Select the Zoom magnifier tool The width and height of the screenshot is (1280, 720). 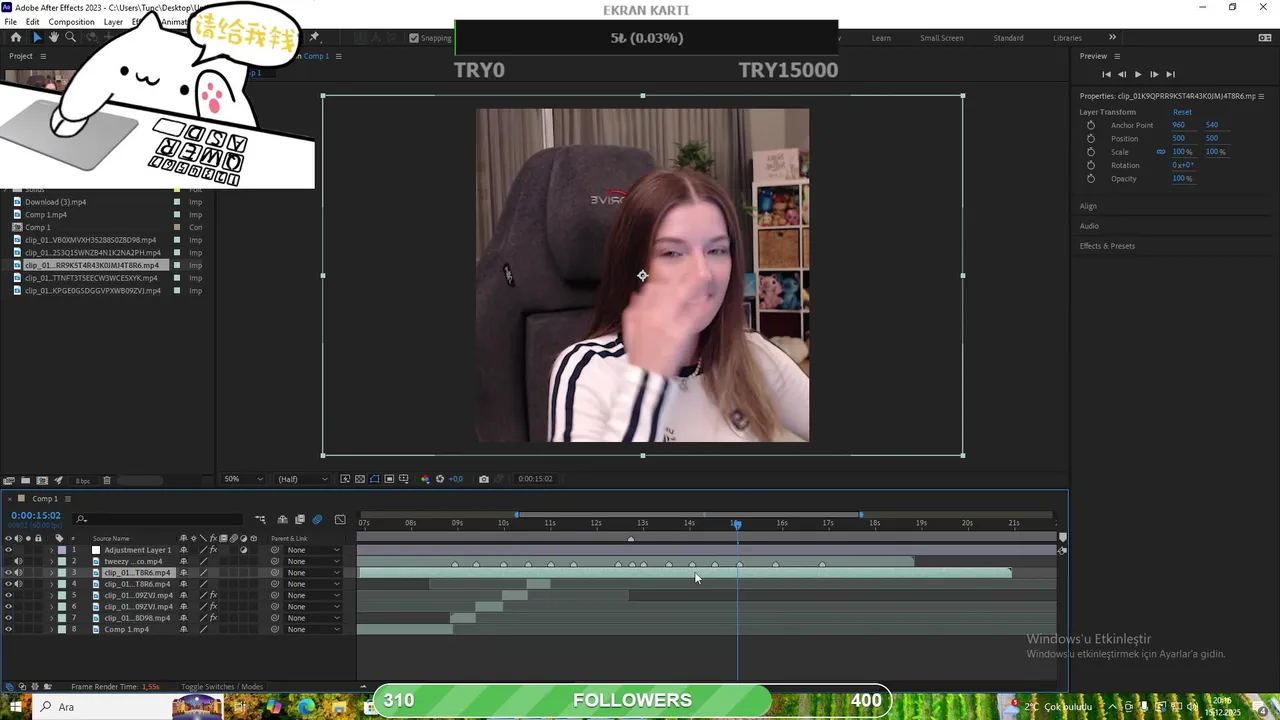tap(70, 37)
